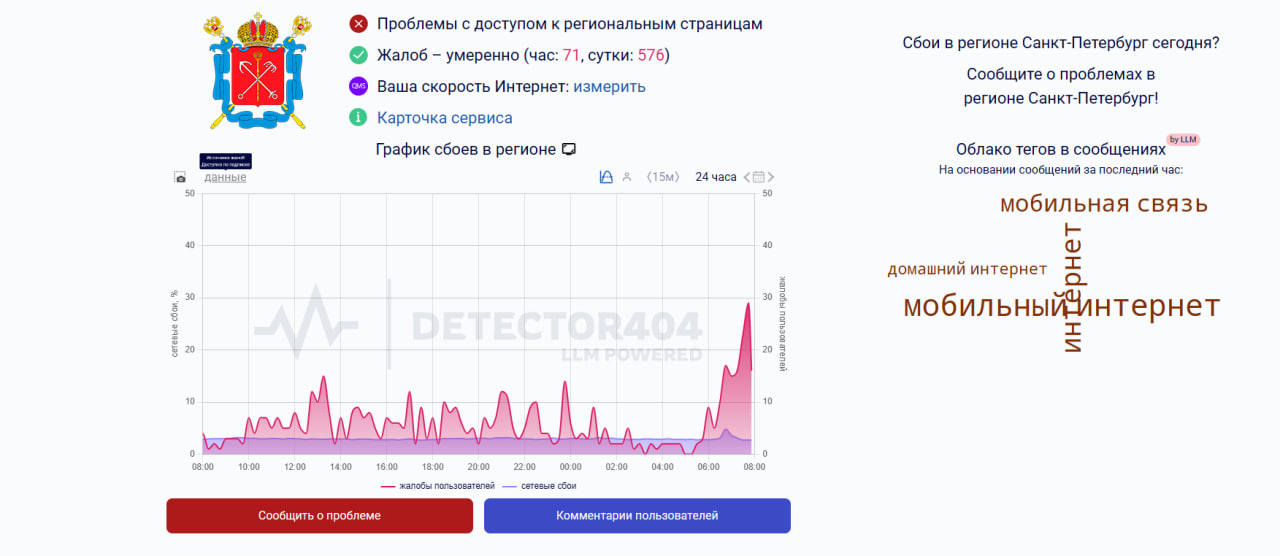
Task: Click the purple QMS speed icon
Action: (x=358, y=86)
